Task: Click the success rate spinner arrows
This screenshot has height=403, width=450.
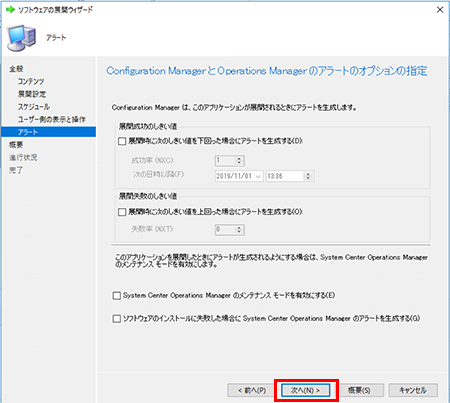Action: [239, 161]
